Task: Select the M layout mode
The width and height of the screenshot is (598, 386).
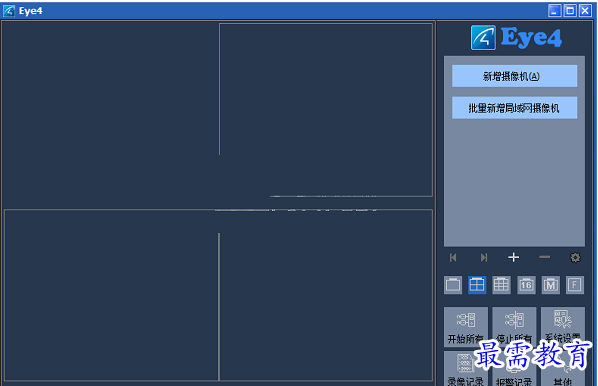Action: (x=551, y=285)
